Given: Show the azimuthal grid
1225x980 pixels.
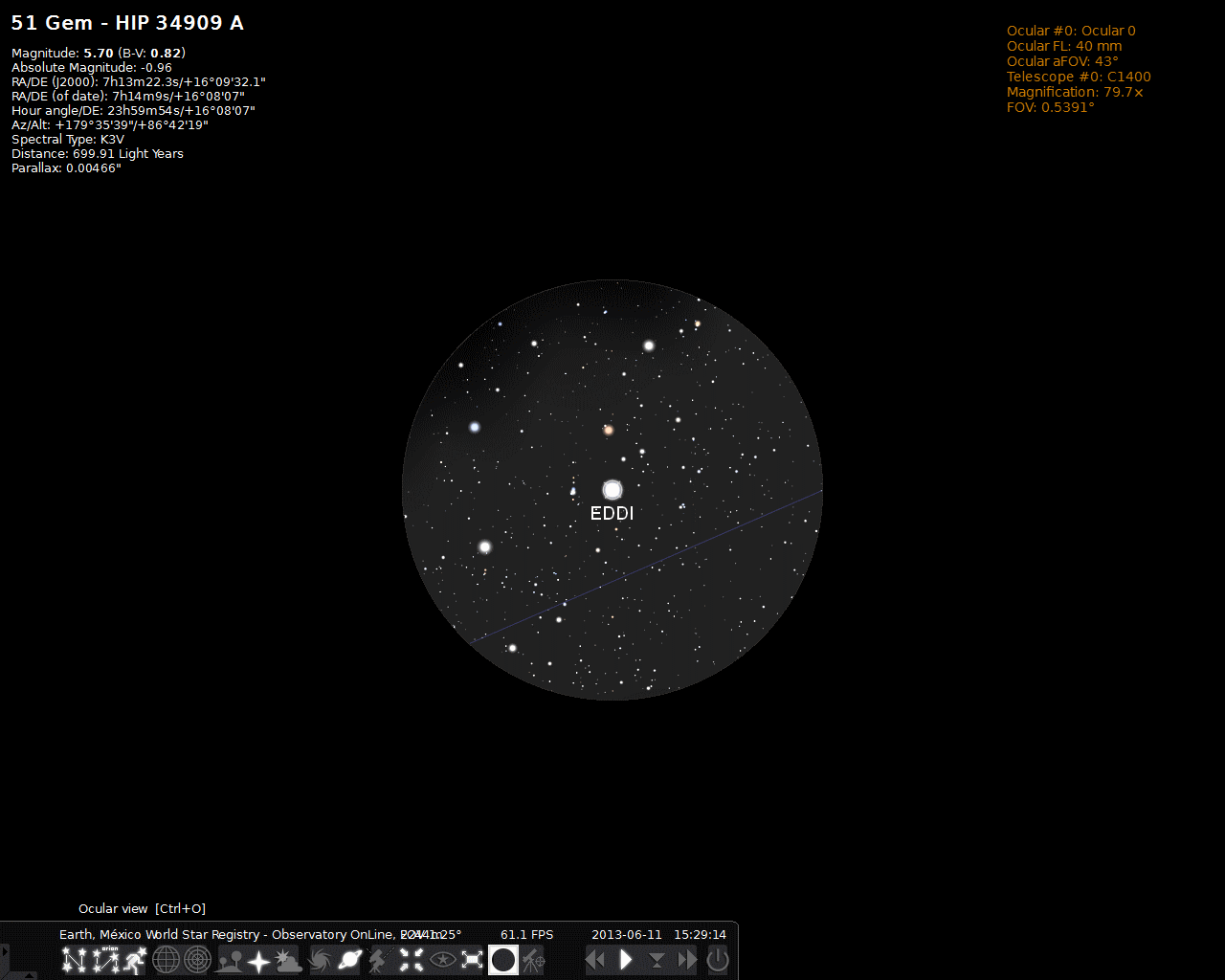Looking at the screenshot, I should (197, 960).
